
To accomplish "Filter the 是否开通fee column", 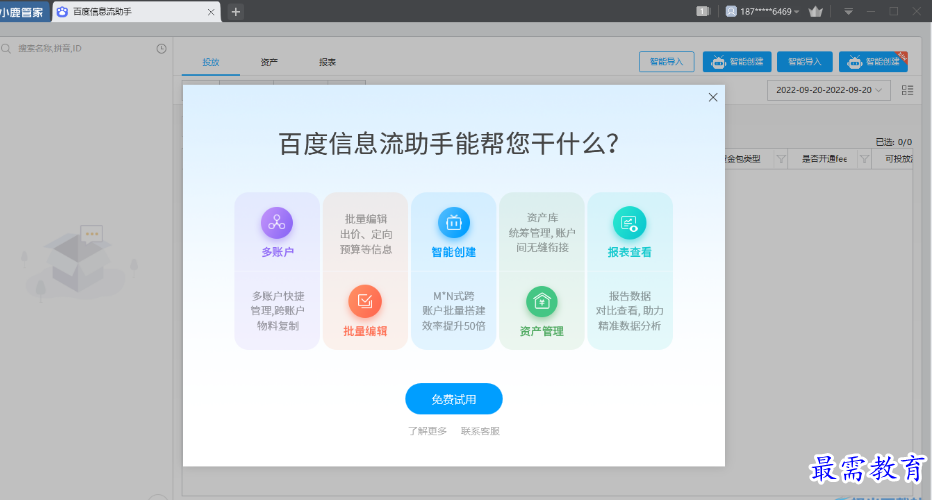I will 864,159.
